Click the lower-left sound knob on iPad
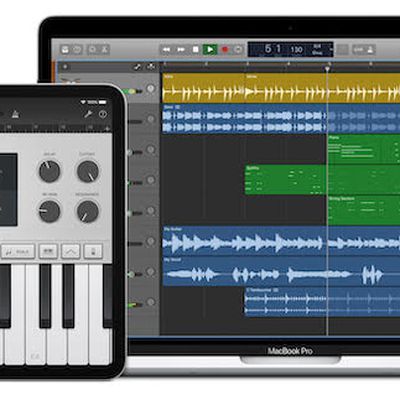The image size is (400, 400). pyautogui.click(x=49, y=211)
